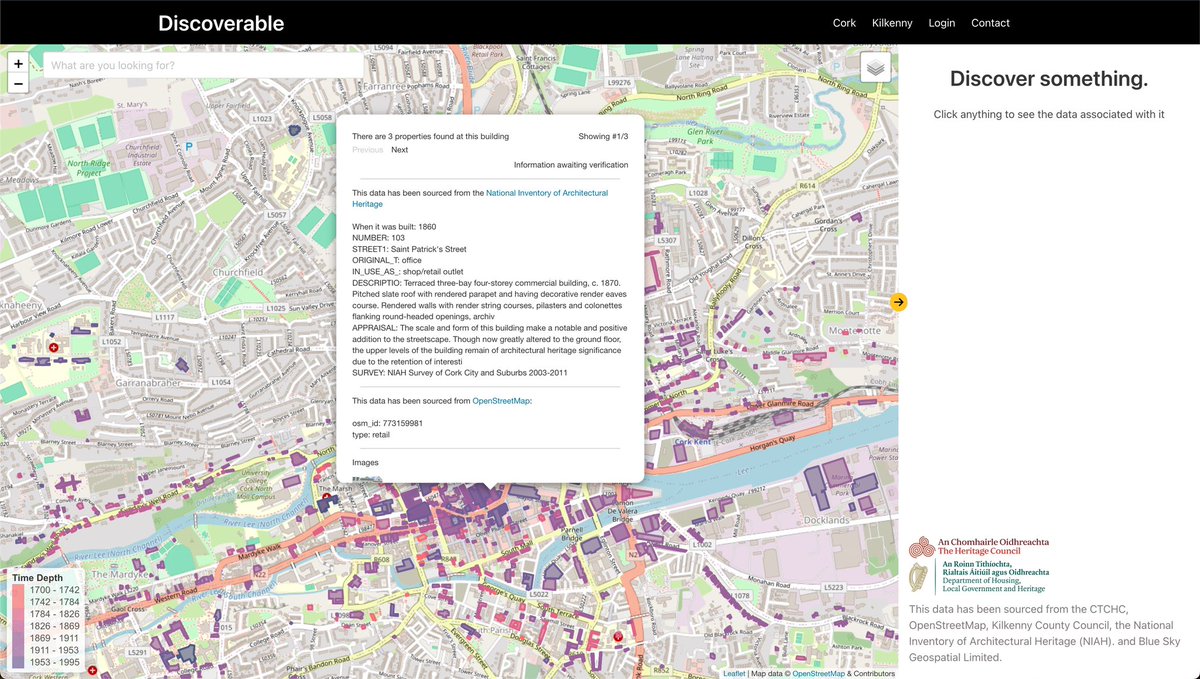Click the R614 road shield

807,186
